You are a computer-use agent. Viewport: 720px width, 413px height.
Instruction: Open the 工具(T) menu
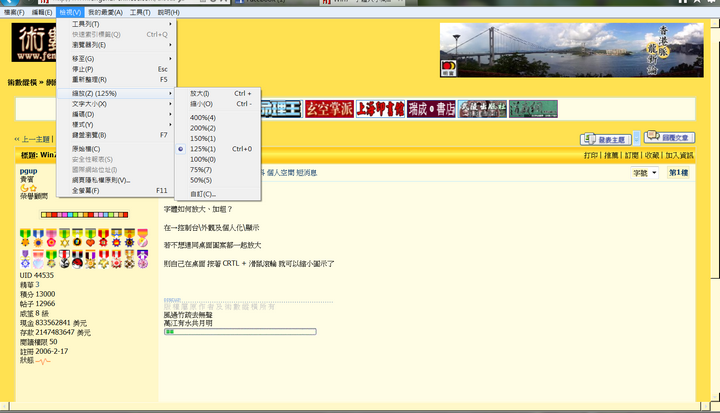(140, 12)
